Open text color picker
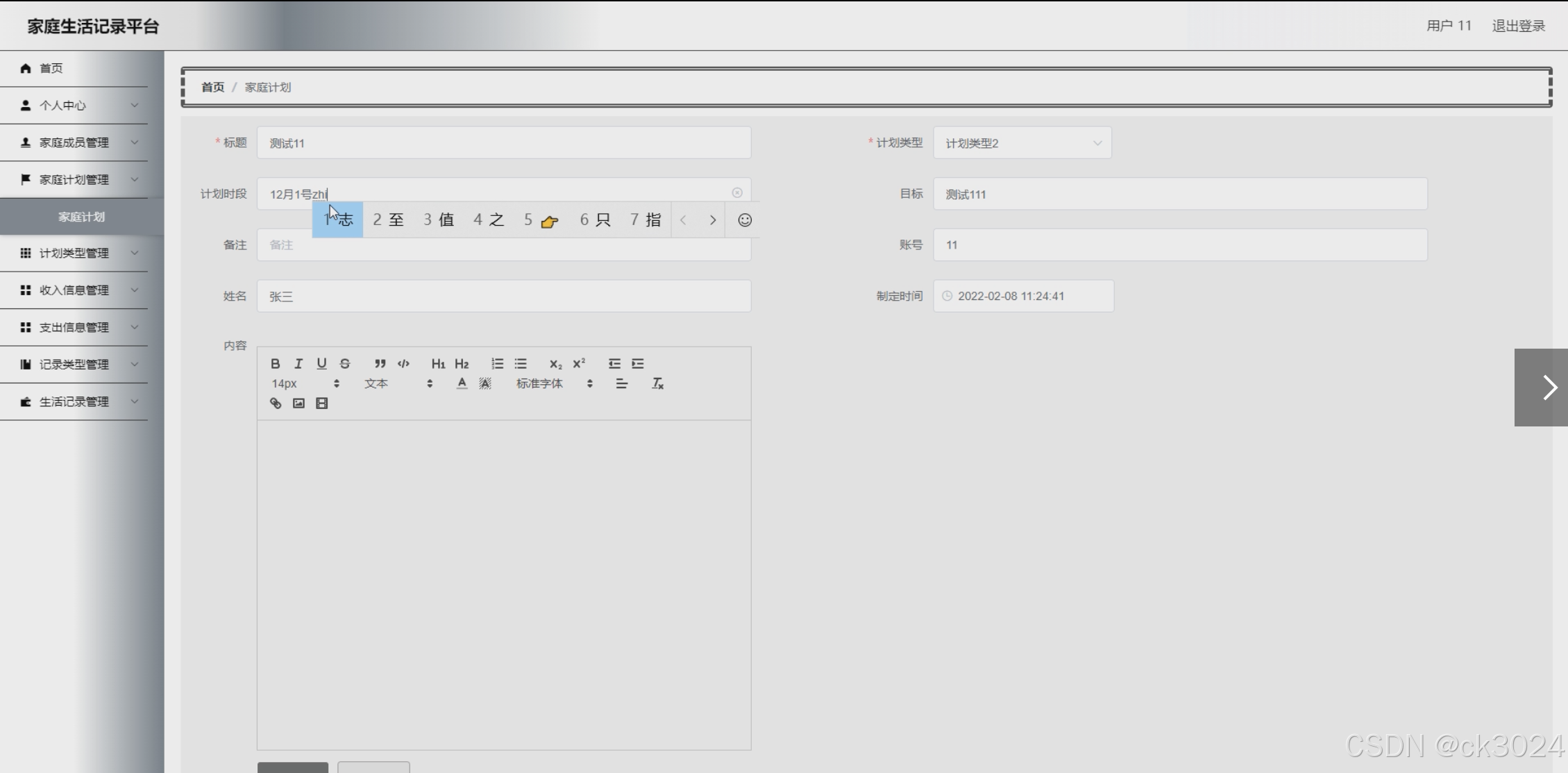The height and width of the screenshot is (773, 1568). 462,383
